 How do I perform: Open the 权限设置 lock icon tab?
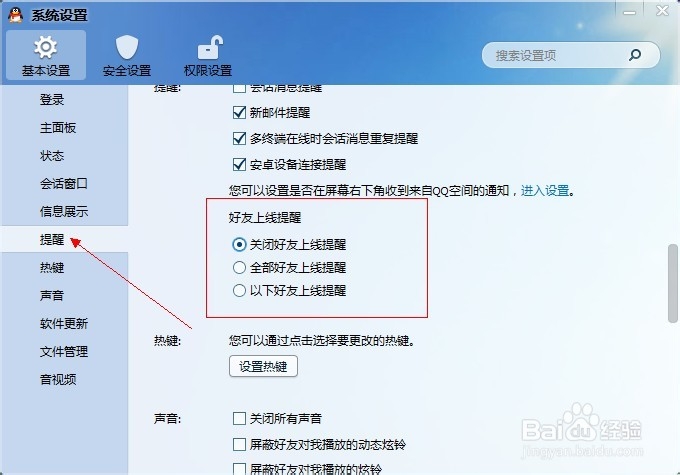(208, 56)
